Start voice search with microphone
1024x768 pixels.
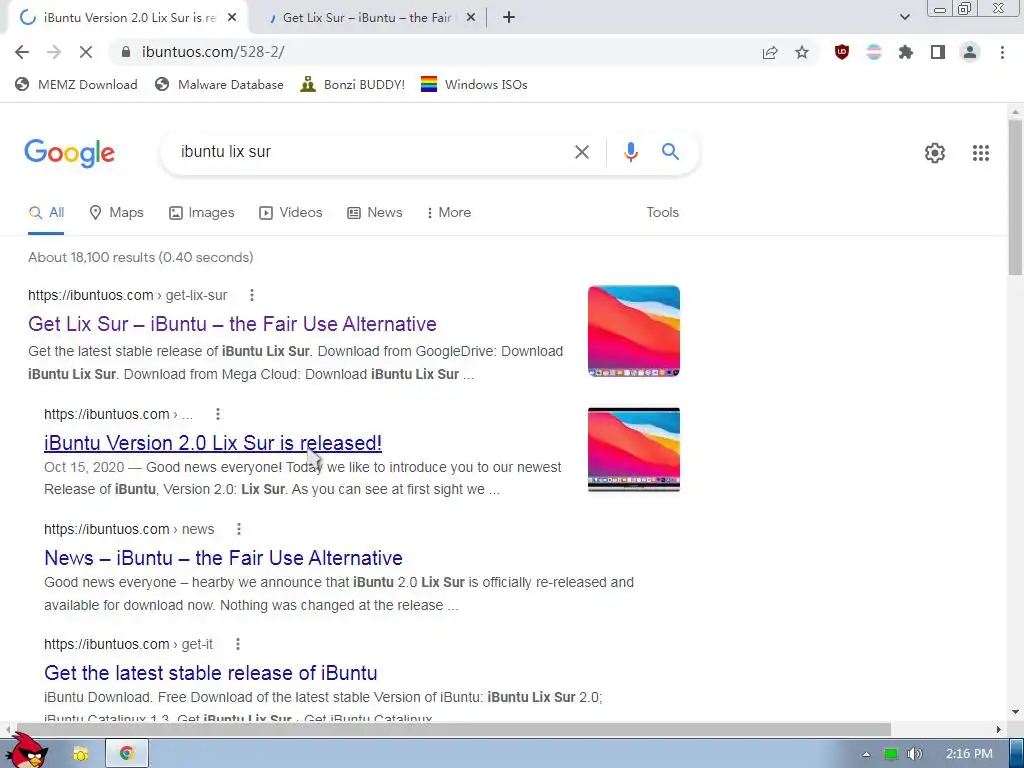click(630, 152)
